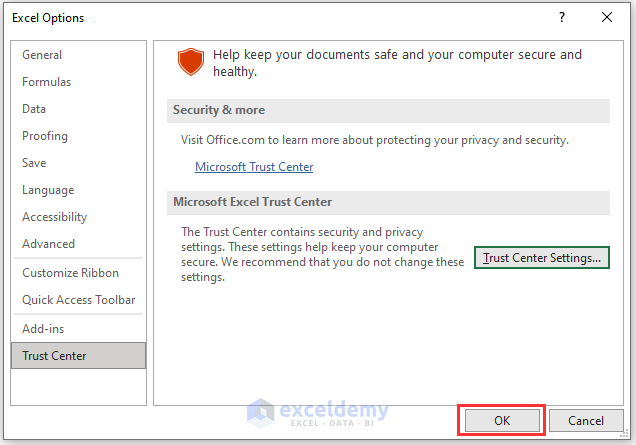Click the Trust Center Settings button
Image resolution: width=636 pixels, height=445 pixels.
[541, 258]
